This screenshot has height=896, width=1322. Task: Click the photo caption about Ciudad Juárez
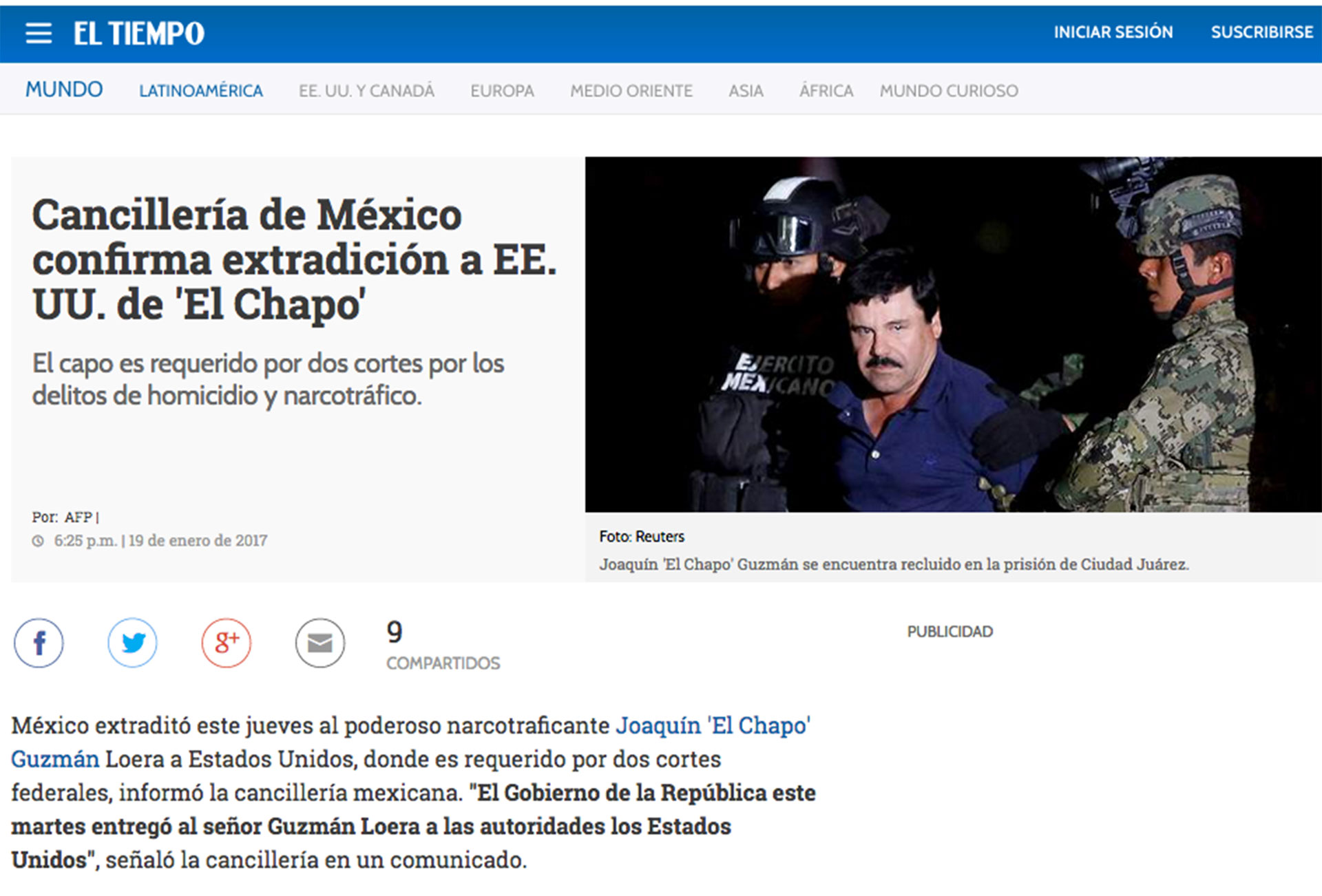click(x=894, y=564)
